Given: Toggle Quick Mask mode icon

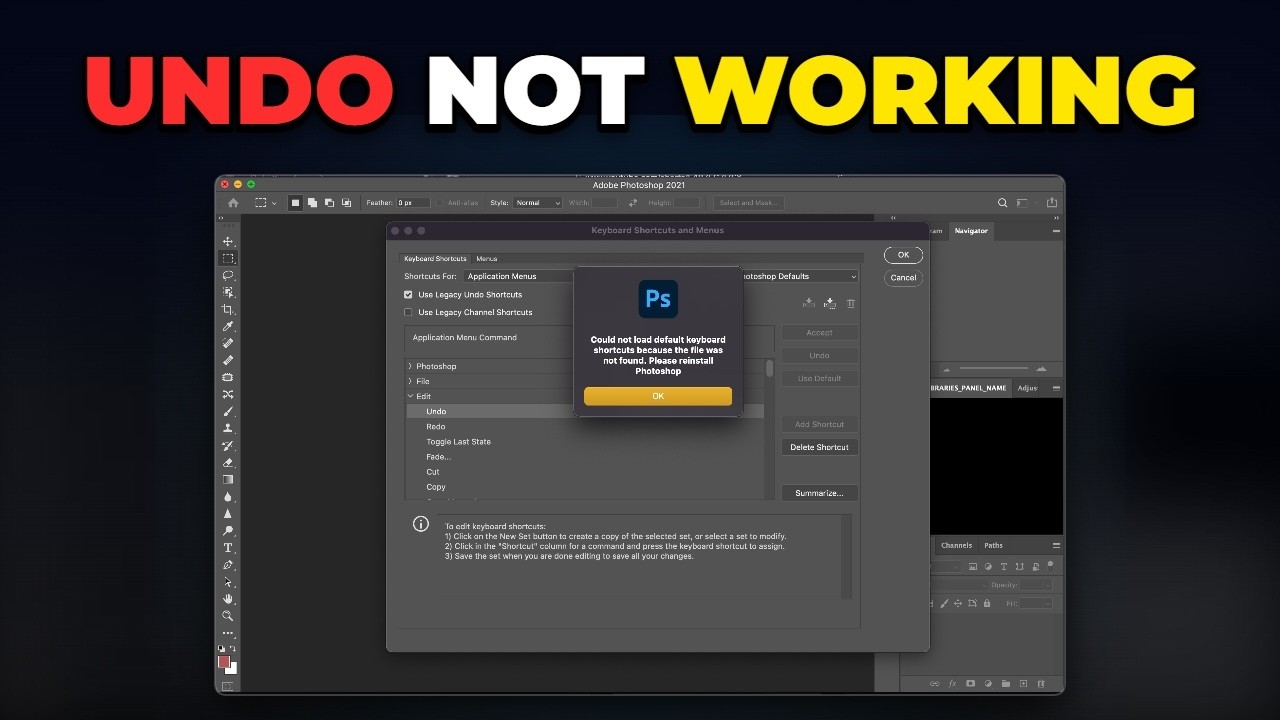Looking at the screenshot, I should (x=227, y=686).
